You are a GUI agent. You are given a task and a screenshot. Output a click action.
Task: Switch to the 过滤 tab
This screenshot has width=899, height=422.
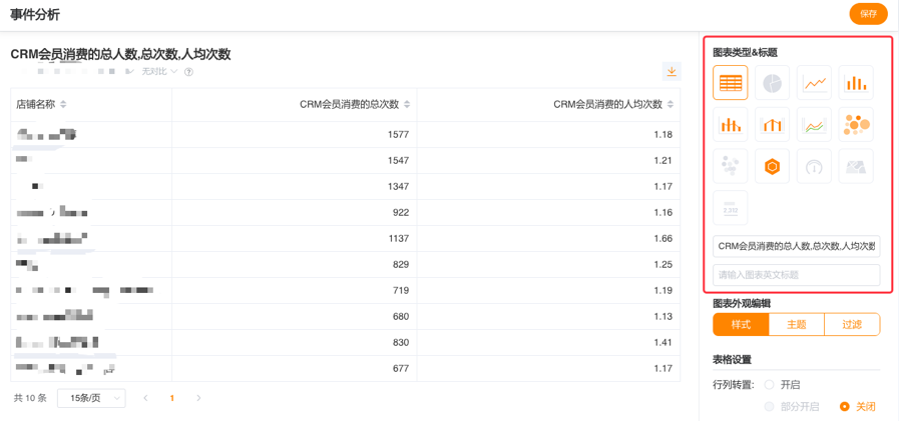[x=851, y=324]
